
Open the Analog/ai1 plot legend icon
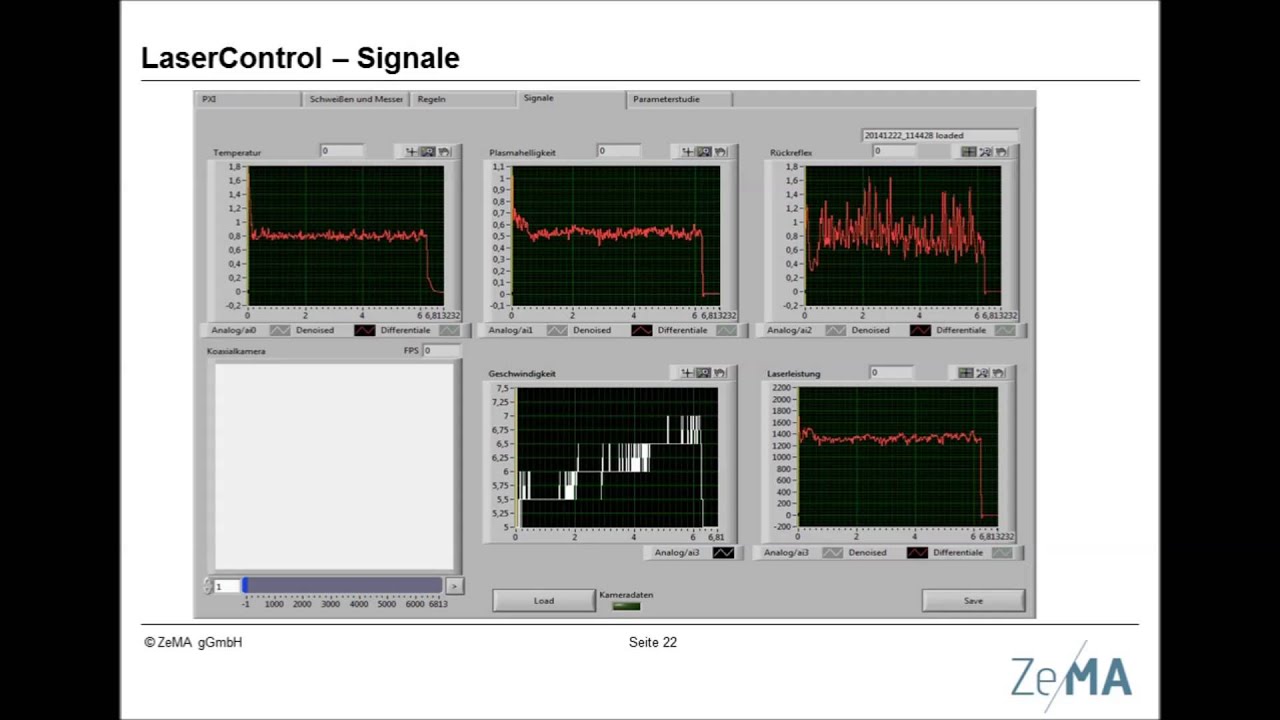point(557,330)
